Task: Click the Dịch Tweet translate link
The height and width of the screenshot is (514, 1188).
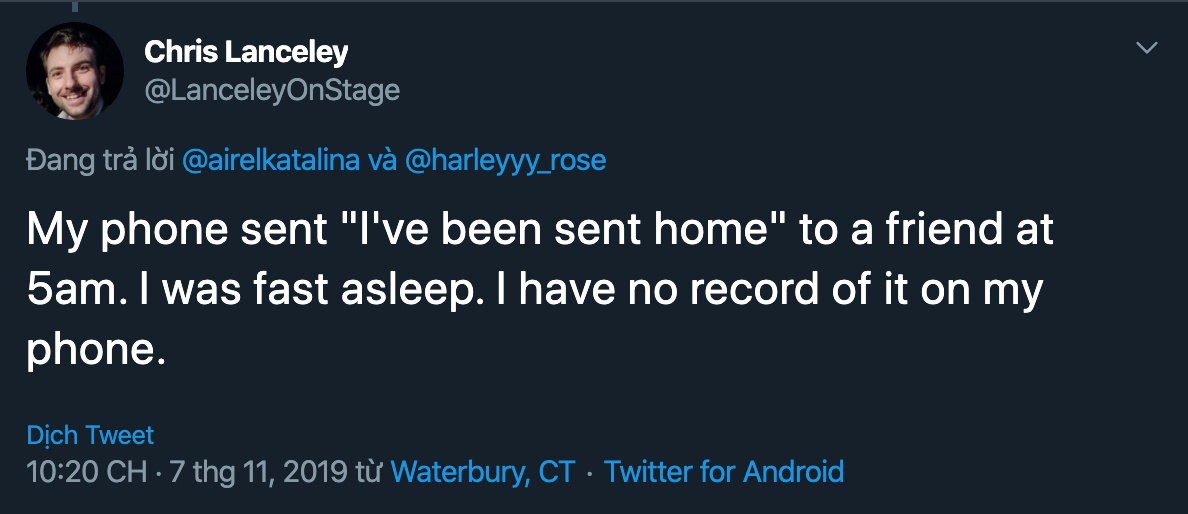Action: (x=90, y=435)
